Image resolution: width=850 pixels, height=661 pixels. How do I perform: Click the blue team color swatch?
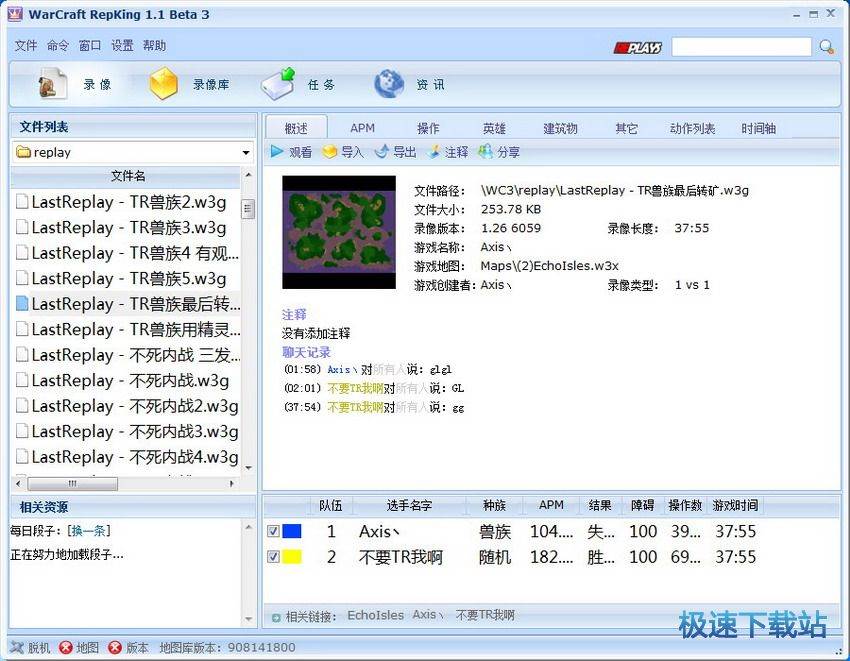(x=292, y=532)
